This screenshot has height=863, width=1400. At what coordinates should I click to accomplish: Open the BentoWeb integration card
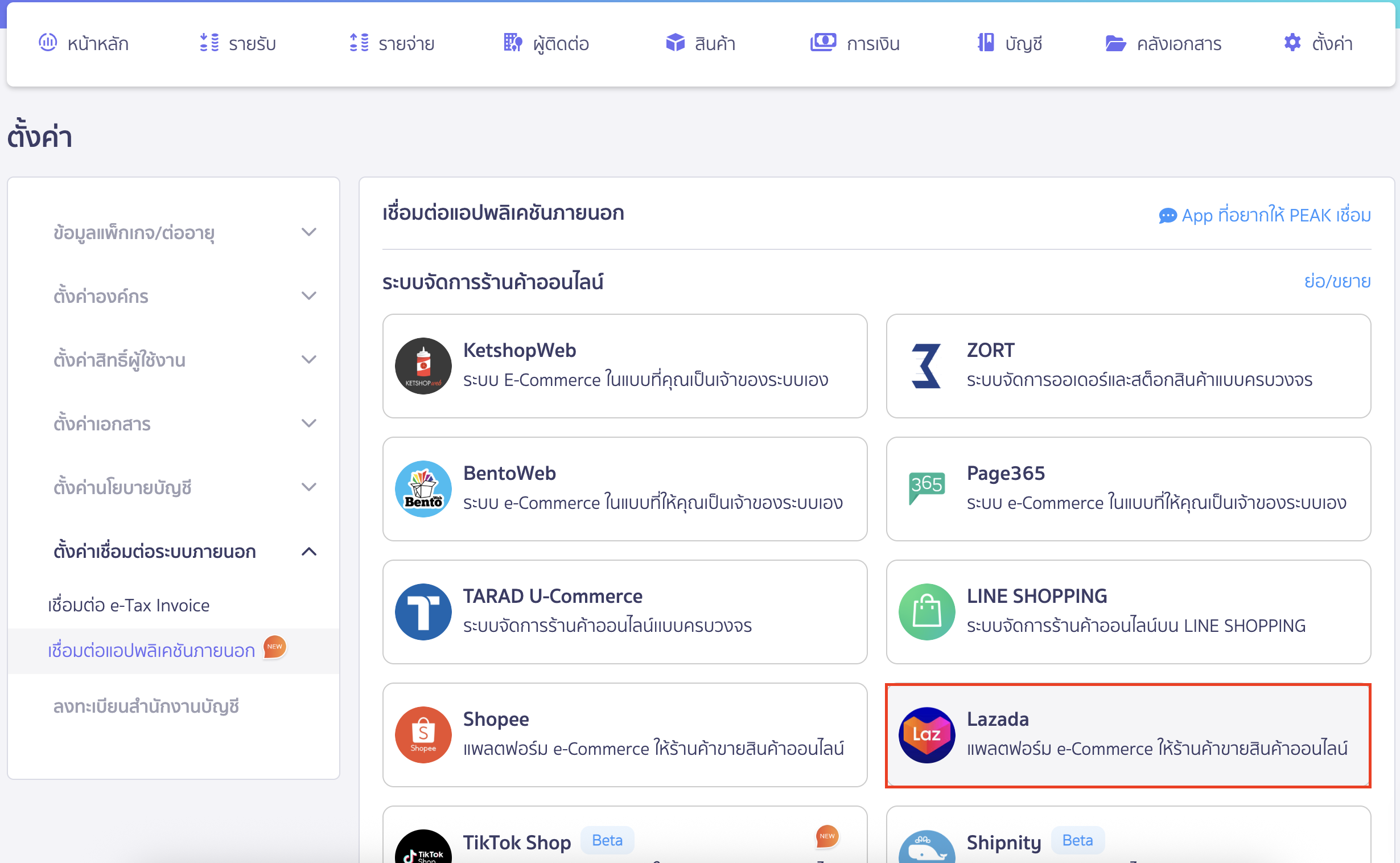[x=625, y=489]
